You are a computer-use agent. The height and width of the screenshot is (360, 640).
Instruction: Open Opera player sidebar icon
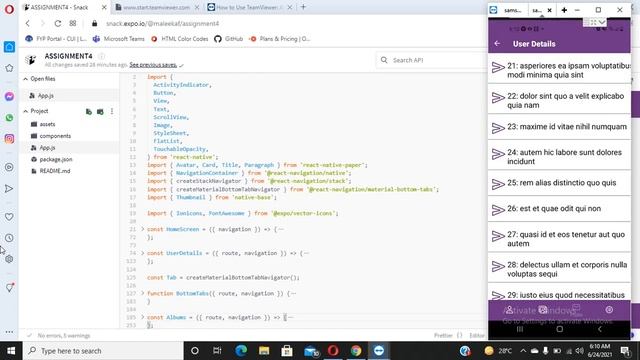(x=9, y=167)
